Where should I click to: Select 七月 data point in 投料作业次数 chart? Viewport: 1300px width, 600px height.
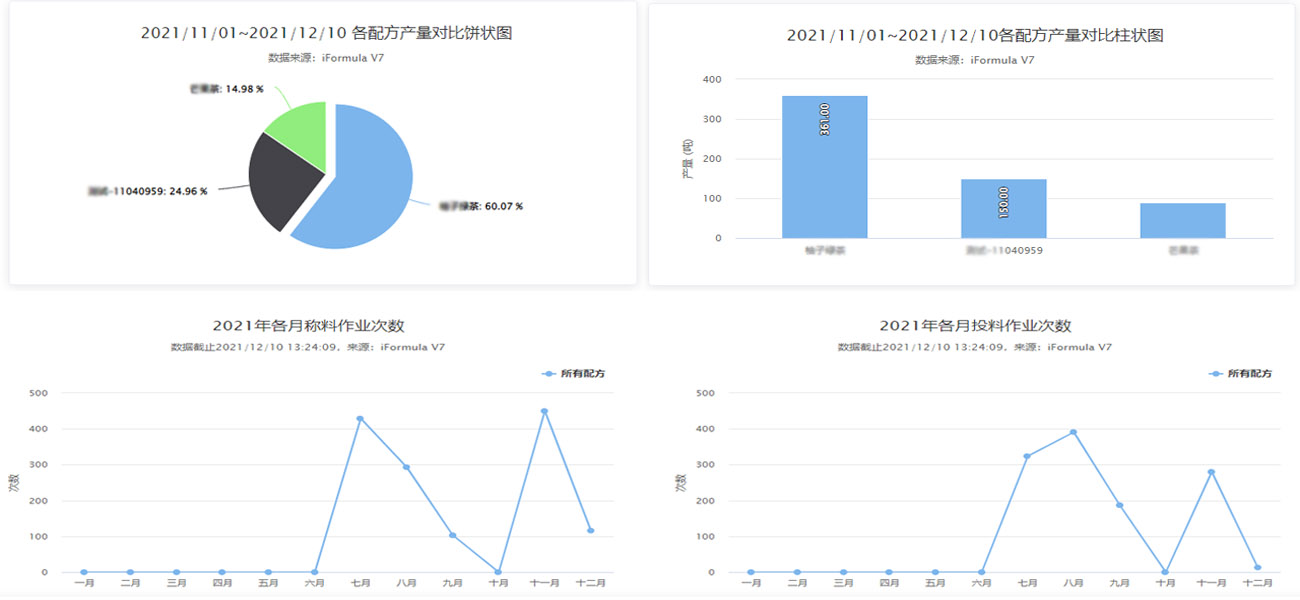point(1027,456)
